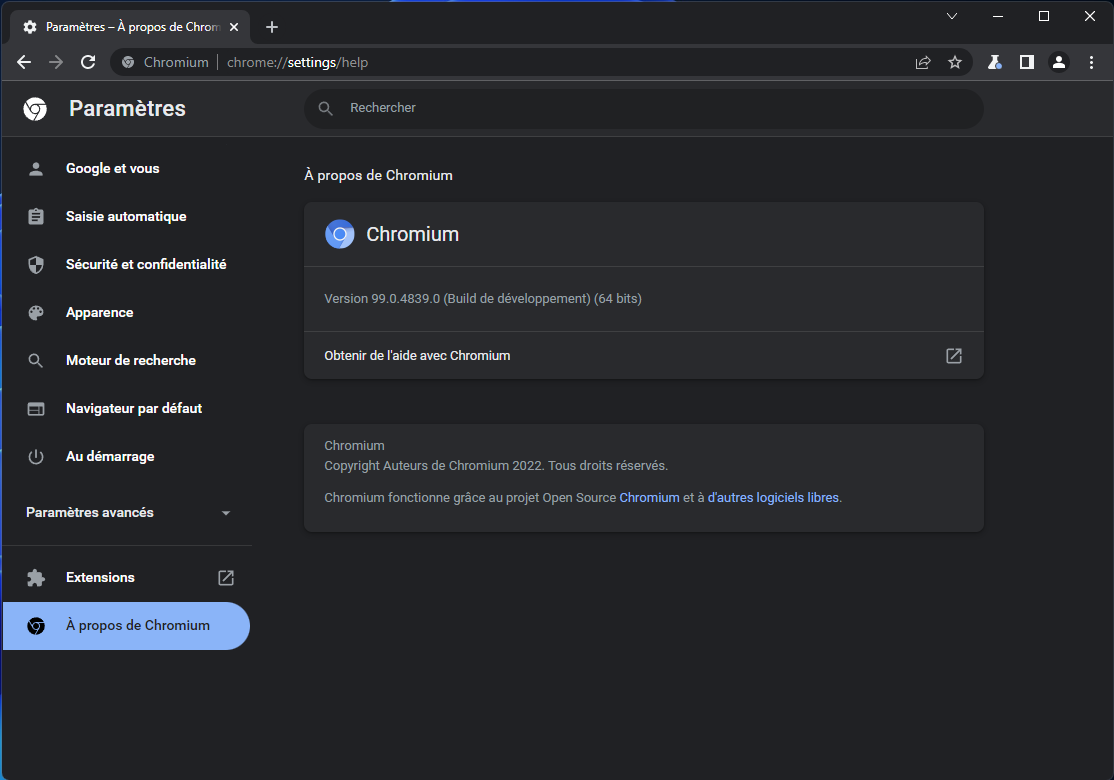Click the À propos de Chromium page heading
This screenshot has width=1114, height=780.
[378, 175]
